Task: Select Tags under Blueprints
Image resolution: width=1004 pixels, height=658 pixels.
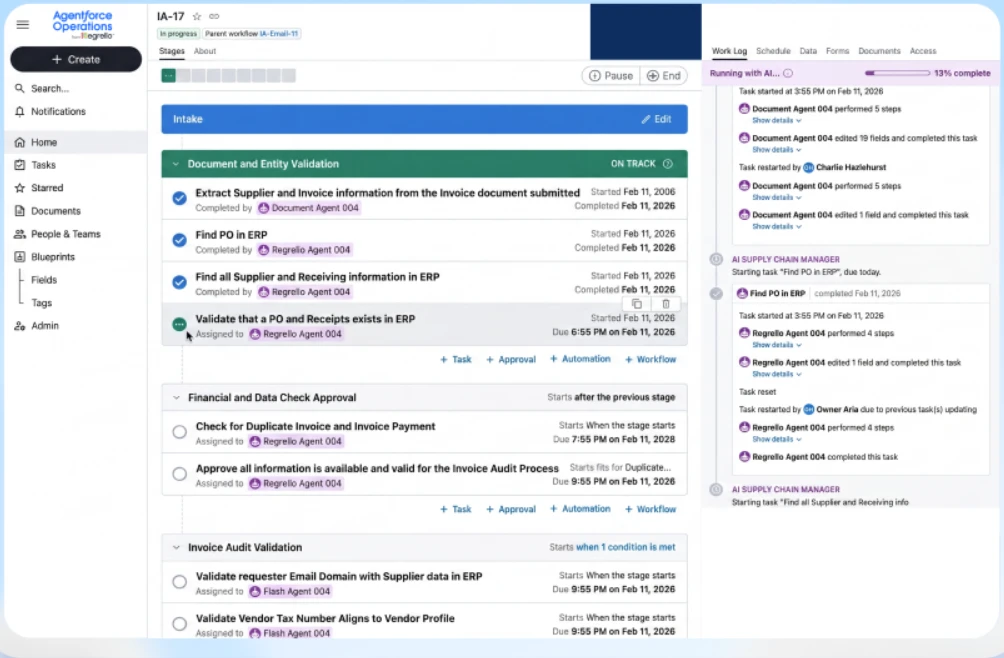Action: 42,303
